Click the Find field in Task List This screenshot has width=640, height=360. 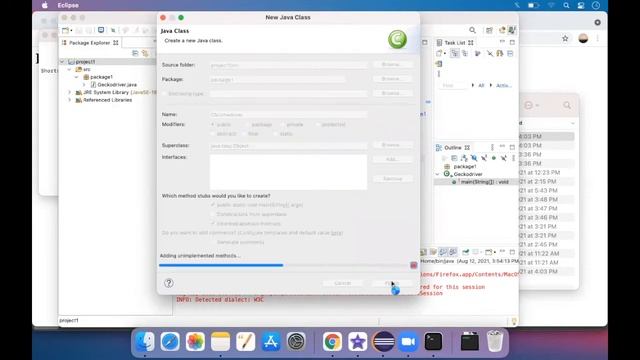(x=453, y=85)
